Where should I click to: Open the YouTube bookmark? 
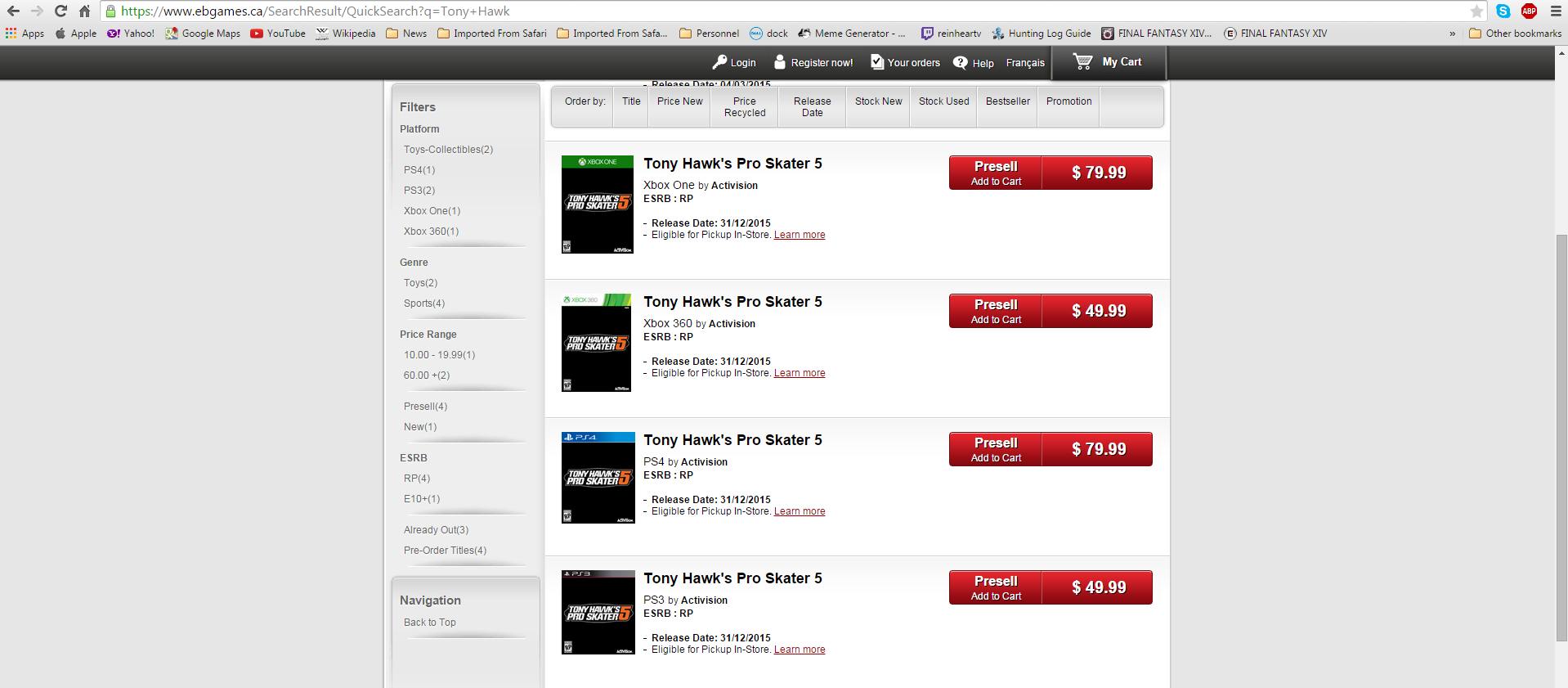coord(278,34)
